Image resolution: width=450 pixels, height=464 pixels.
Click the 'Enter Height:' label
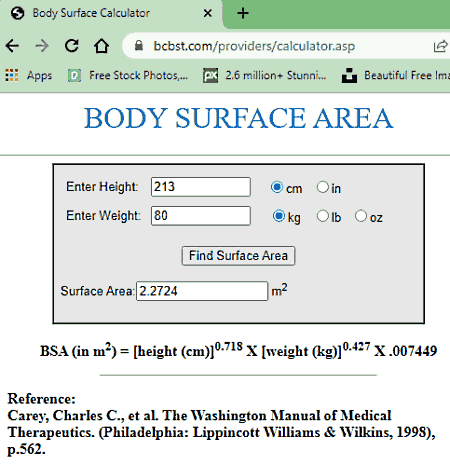point(102,187)
